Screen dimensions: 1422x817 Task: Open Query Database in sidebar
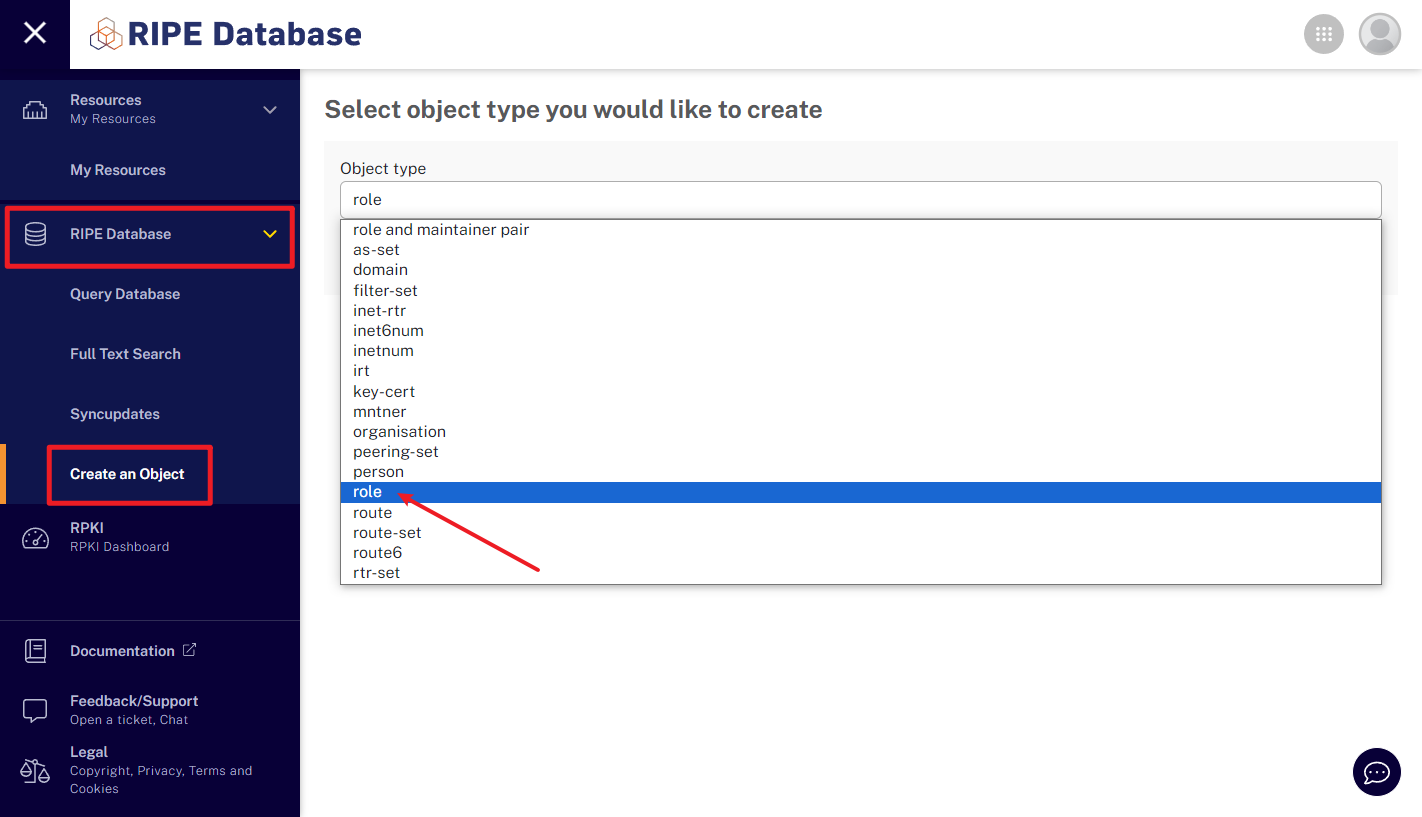(x=125, y=294)
